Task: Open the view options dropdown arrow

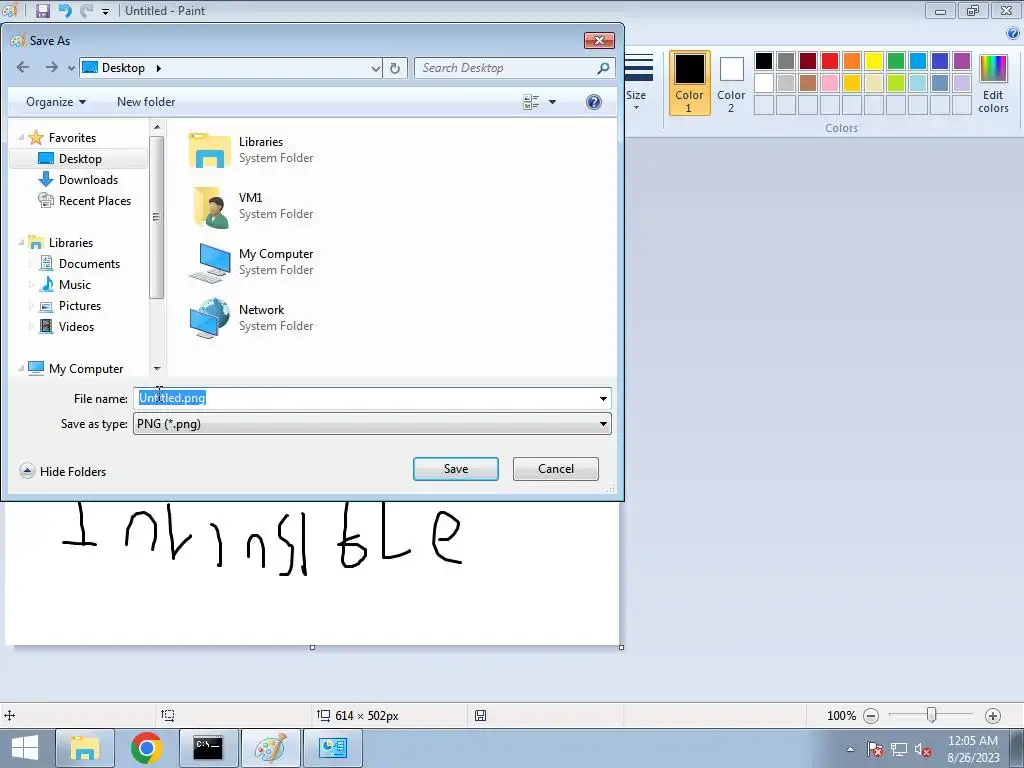Action: pos(552,102)
